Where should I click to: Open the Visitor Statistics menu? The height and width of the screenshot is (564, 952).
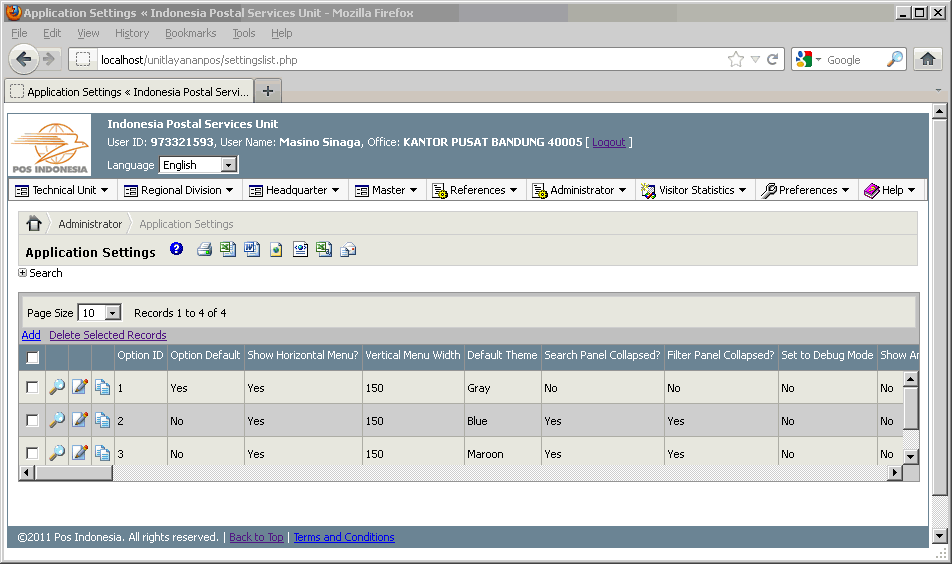(x=695, y=190)
